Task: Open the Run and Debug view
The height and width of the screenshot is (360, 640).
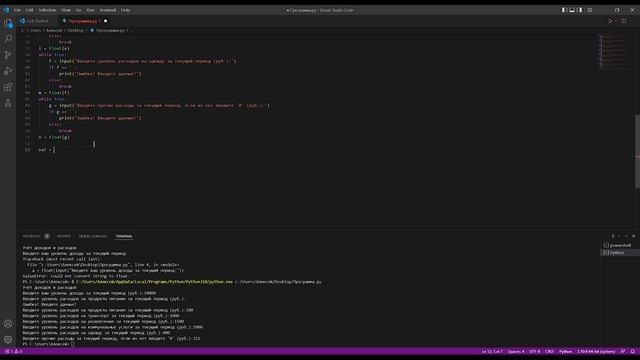Action: 8,71
